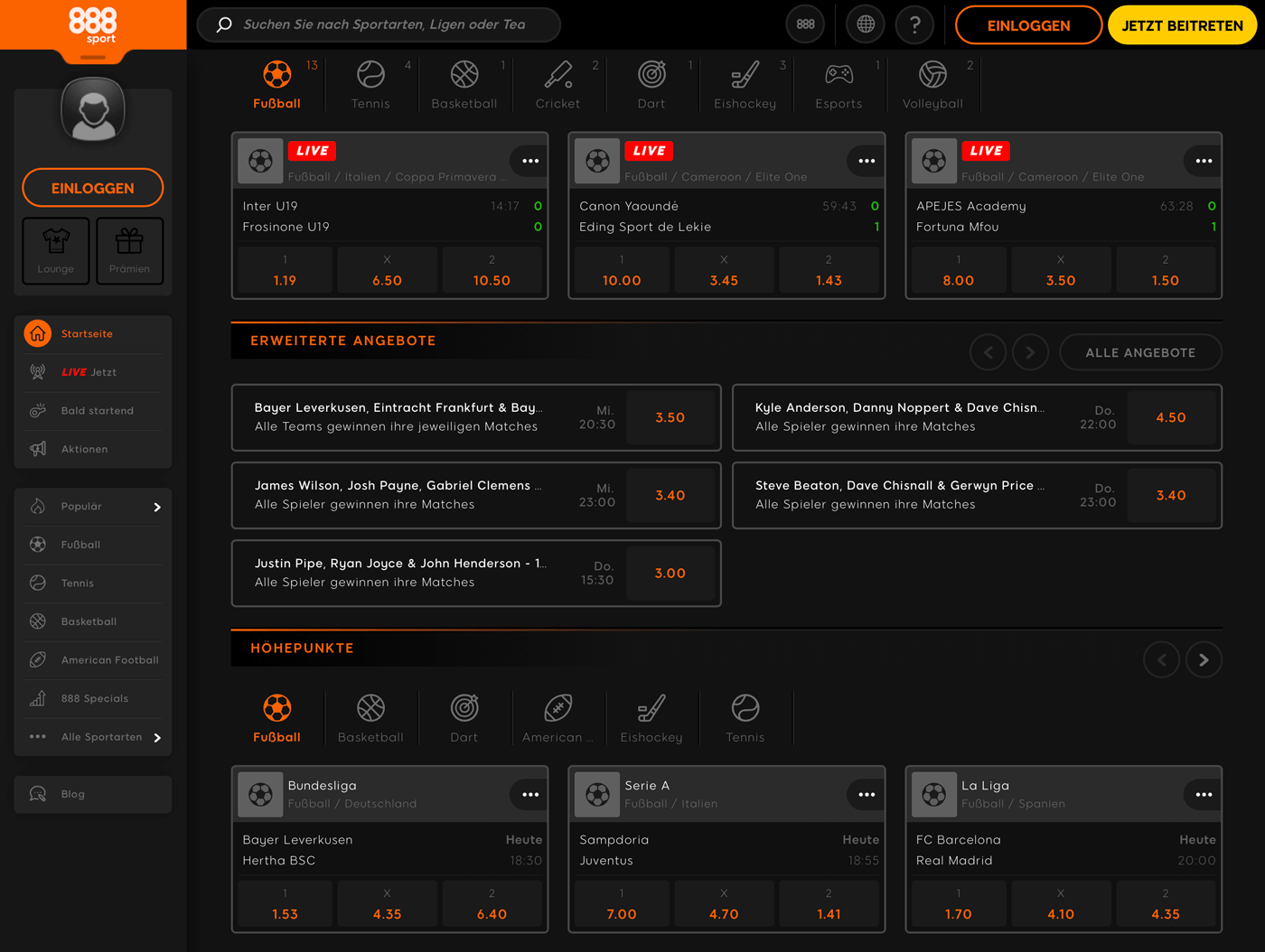Click the sports search input field
This screenshot has width=1265, height=952.
(379, 24)
